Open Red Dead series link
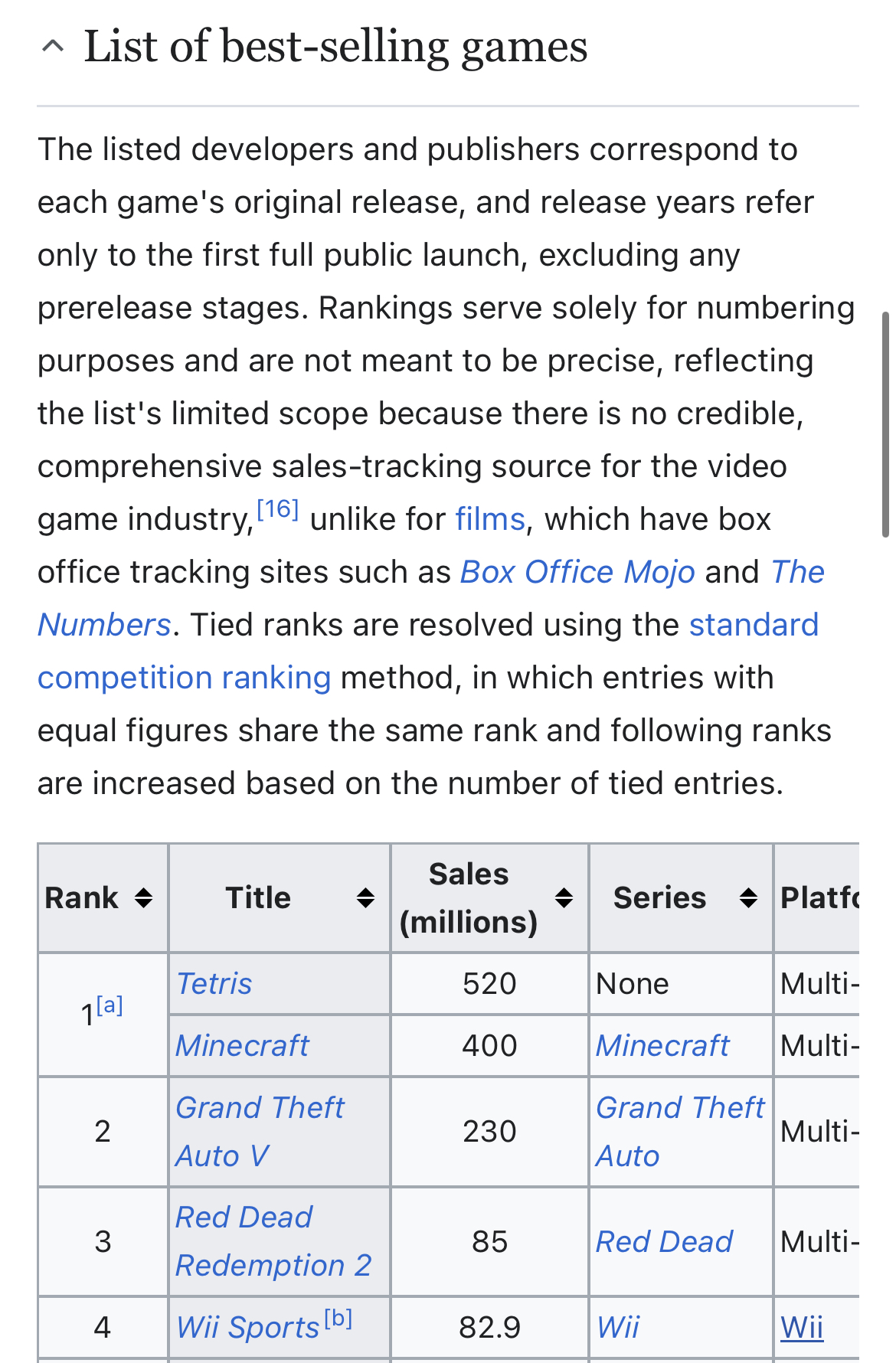The image size is (896, 1363). point(664,1241)
